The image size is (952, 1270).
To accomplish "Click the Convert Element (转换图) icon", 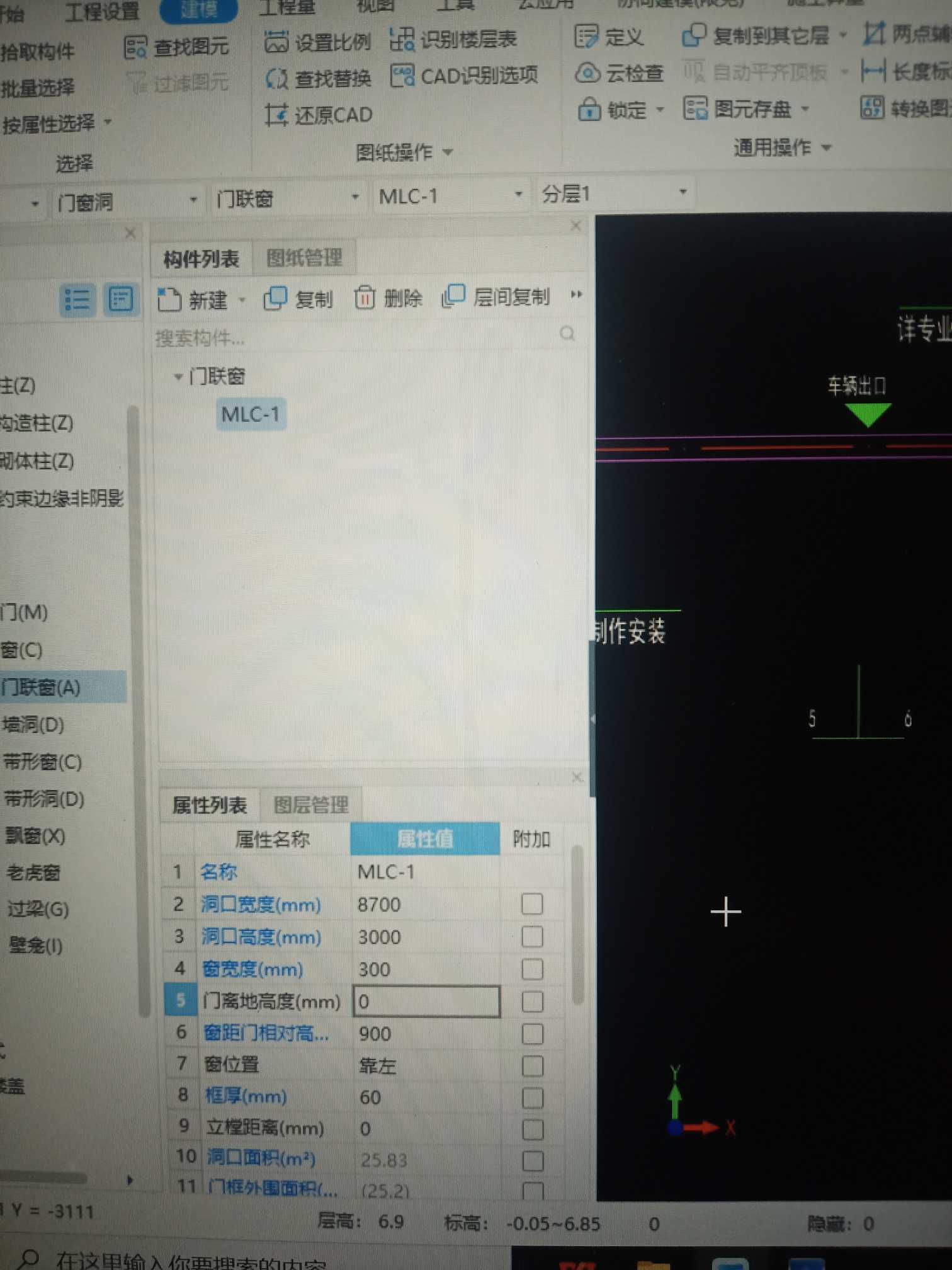I will [x=872, y=107].
